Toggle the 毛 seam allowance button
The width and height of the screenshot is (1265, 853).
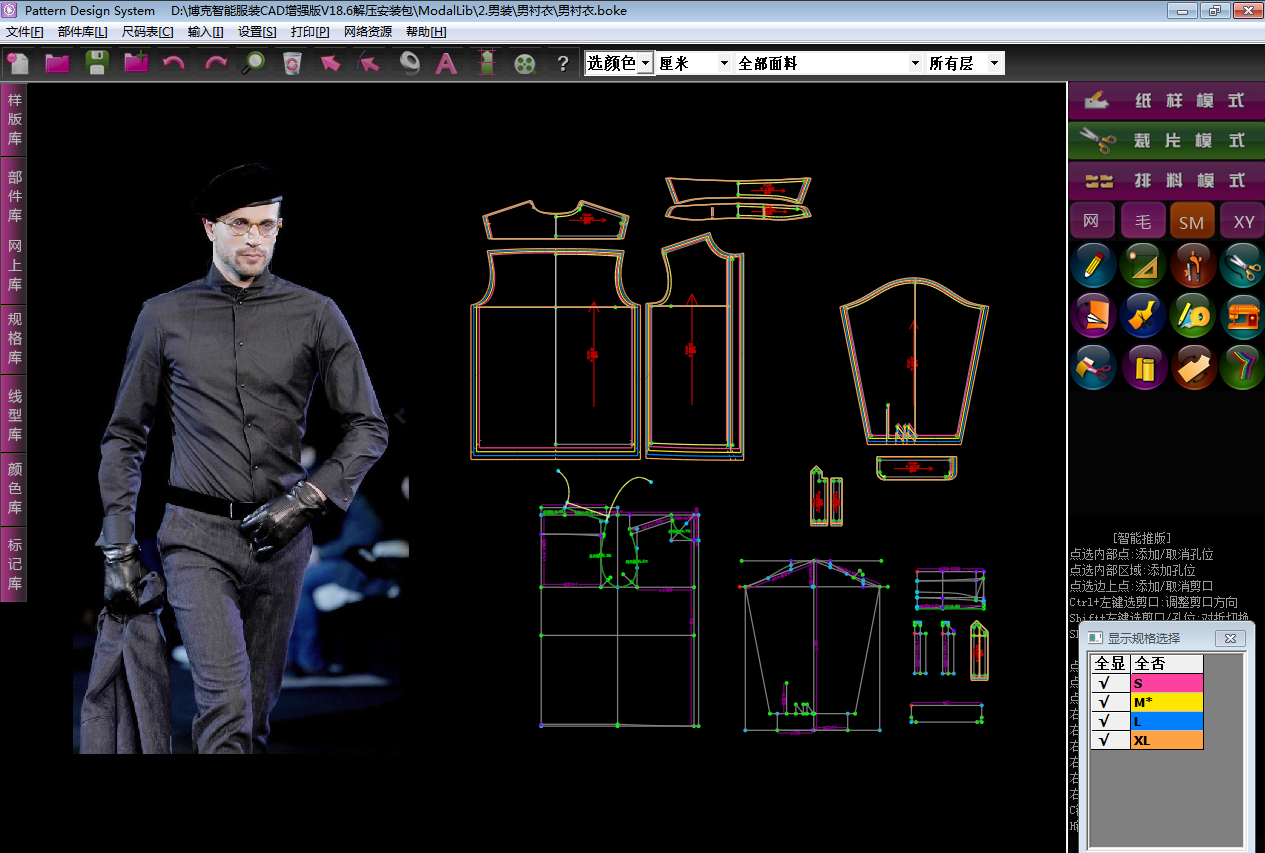click(x=1142, y=221)
